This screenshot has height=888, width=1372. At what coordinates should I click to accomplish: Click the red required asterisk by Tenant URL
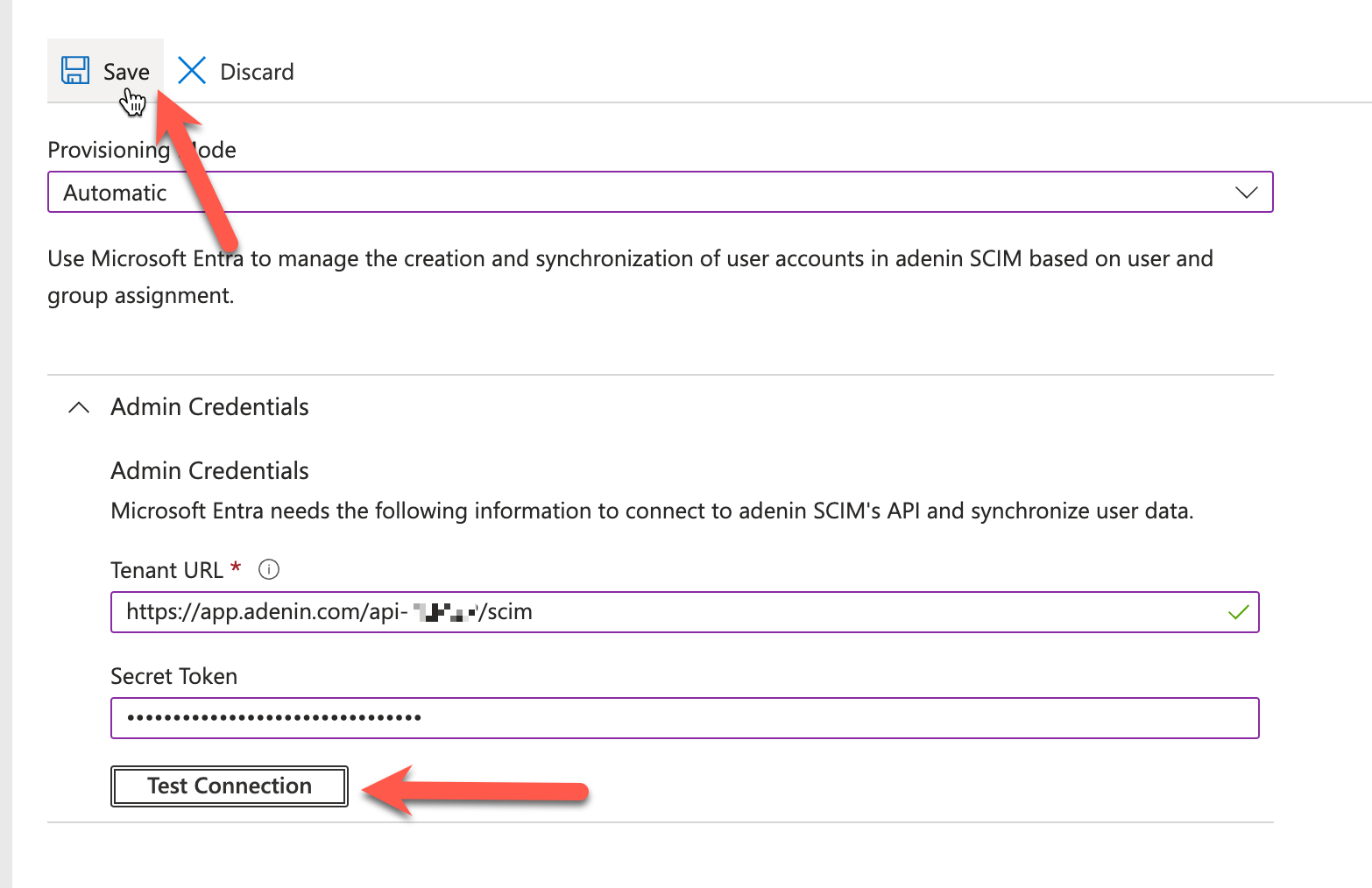point(236,567)
